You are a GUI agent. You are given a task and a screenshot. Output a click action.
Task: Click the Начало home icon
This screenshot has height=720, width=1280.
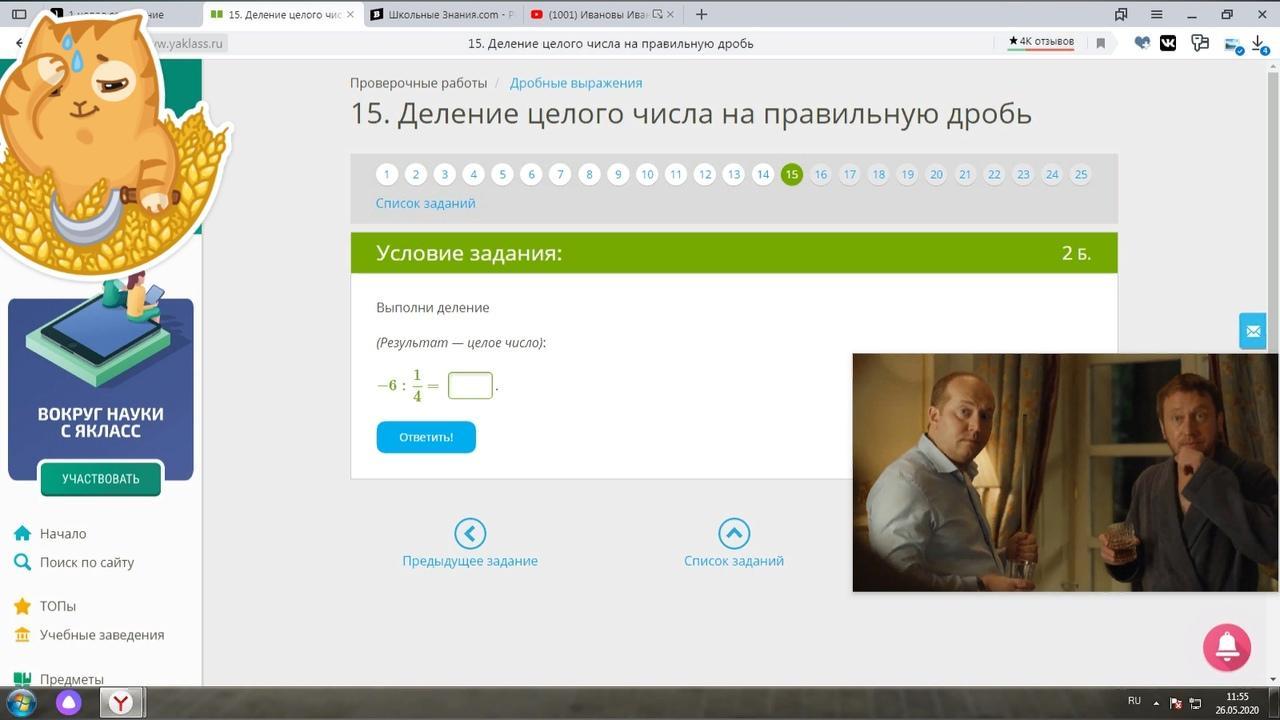pos(22,533)
